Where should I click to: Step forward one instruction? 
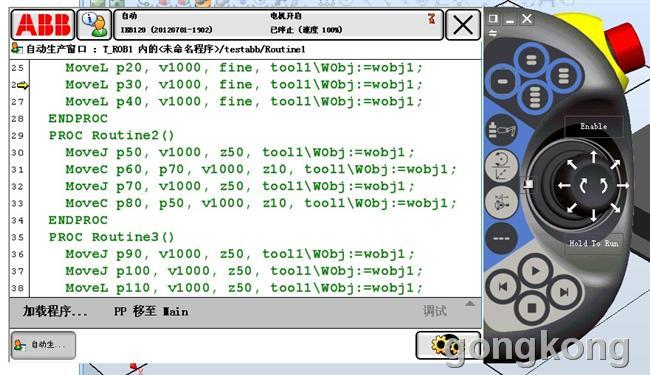(x=564, y=292)
